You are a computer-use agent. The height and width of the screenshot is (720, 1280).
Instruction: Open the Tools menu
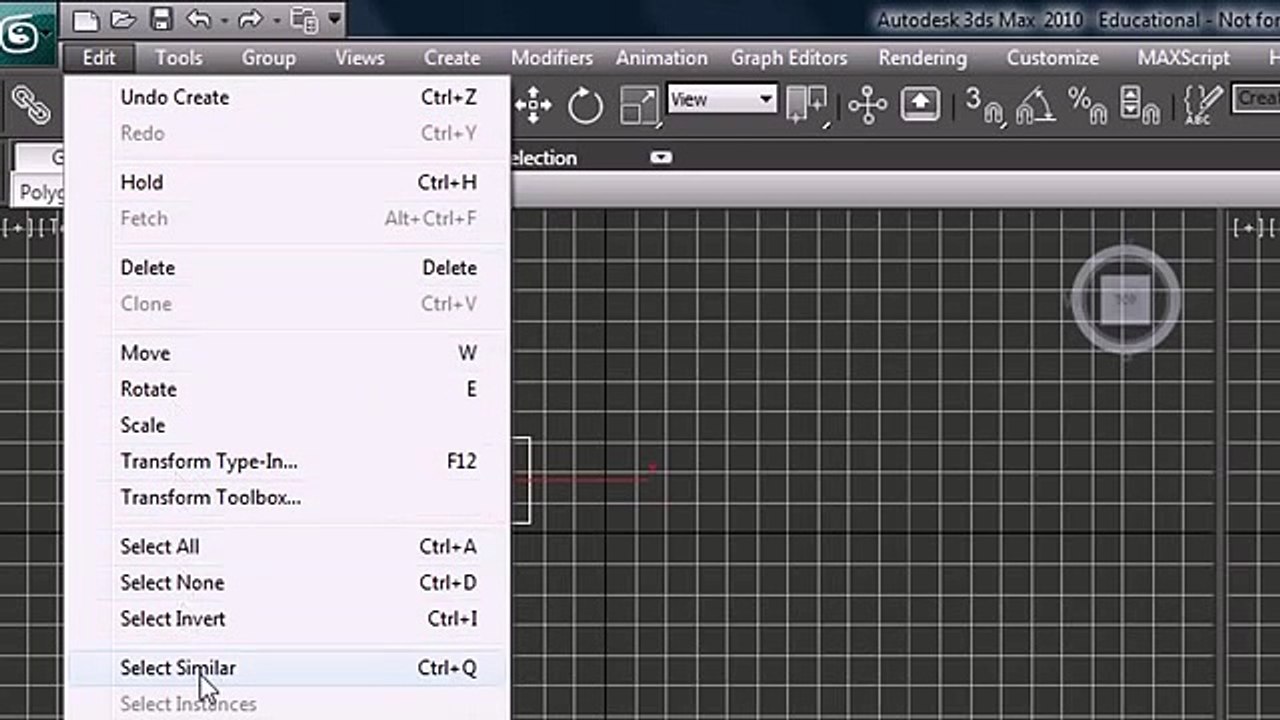pos(179,58)
